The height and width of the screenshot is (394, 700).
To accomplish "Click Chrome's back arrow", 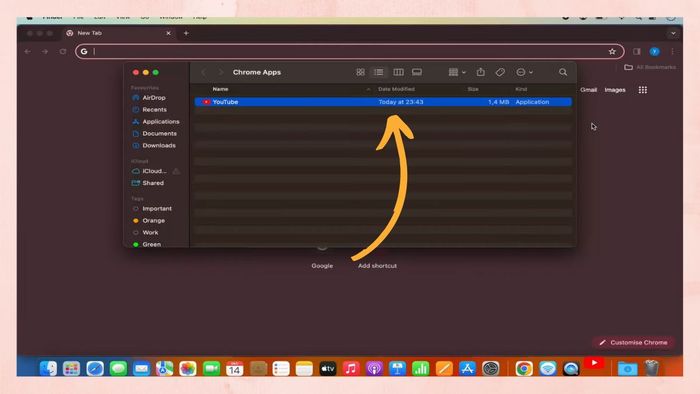I will pos(28,52).
